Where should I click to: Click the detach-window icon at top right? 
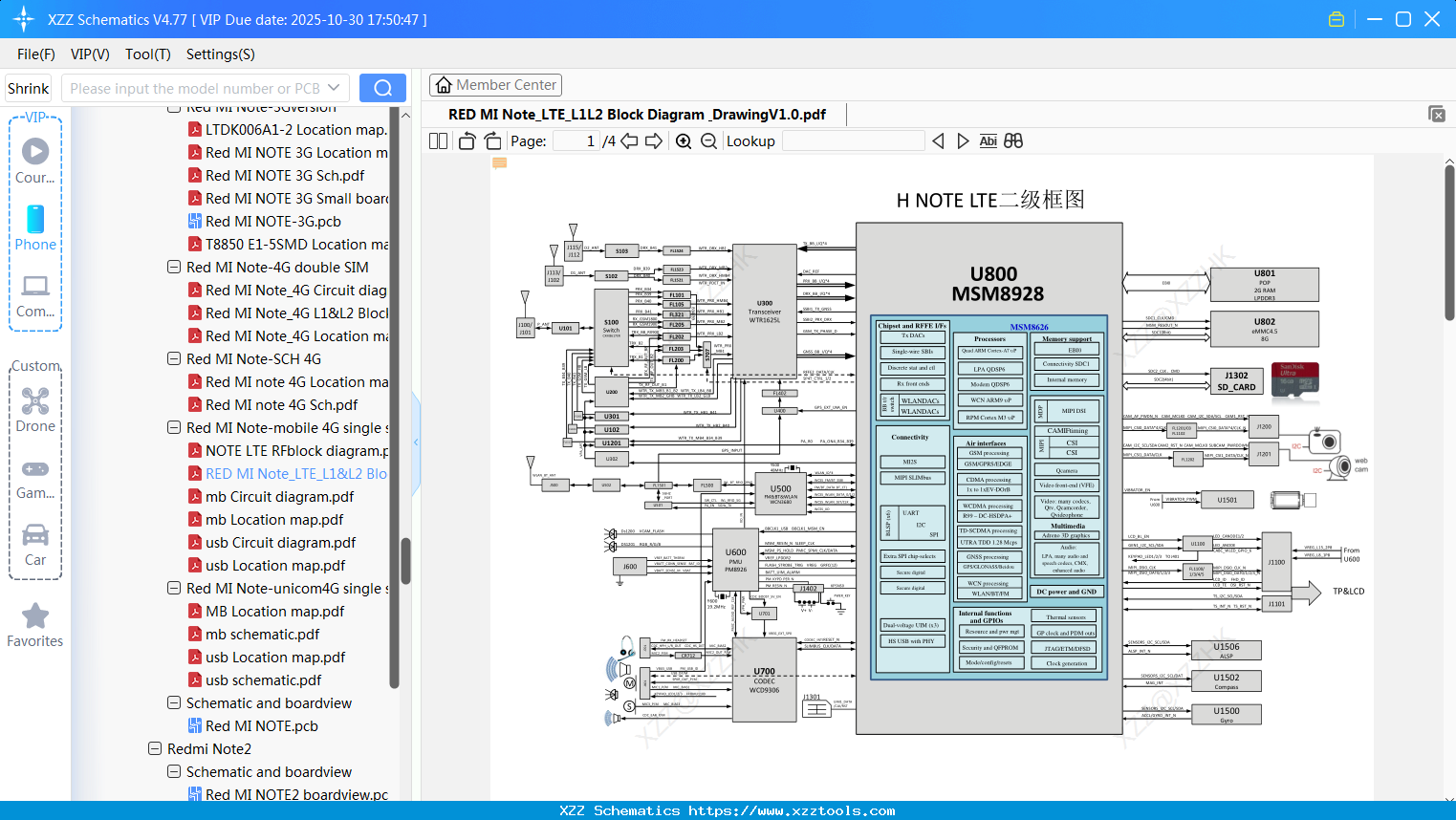click(x=1437, y=114)
